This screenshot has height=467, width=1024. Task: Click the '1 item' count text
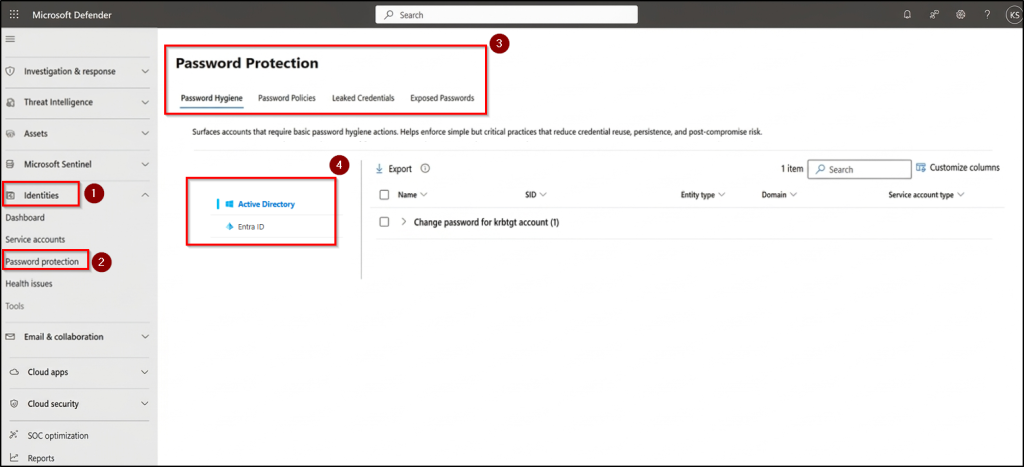click(792, 169)
